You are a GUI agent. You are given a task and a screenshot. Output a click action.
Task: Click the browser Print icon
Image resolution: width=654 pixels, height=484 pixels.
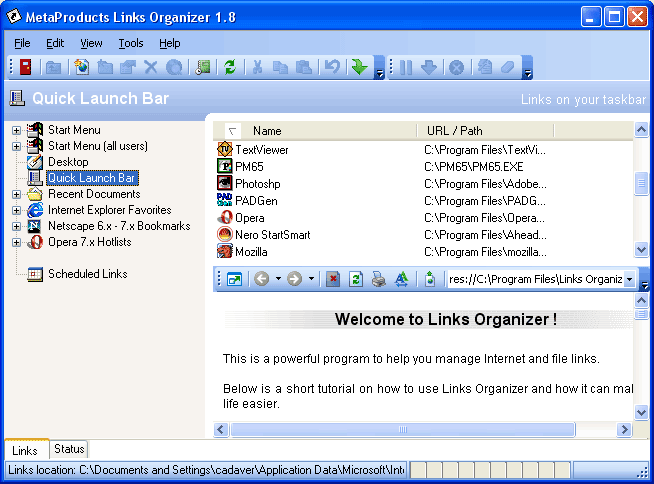(x=379, y=279)
